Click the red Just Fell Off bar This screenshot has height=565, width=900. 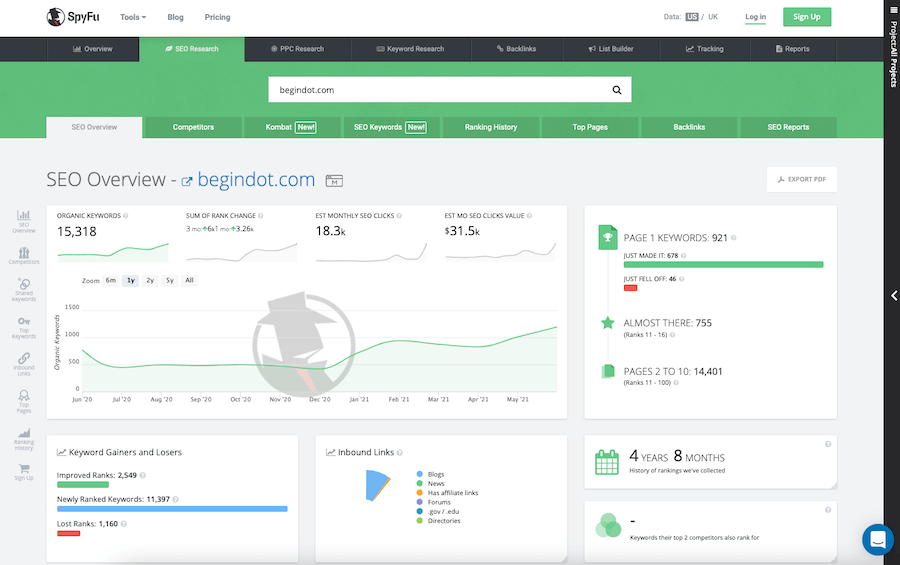(630, 288)
